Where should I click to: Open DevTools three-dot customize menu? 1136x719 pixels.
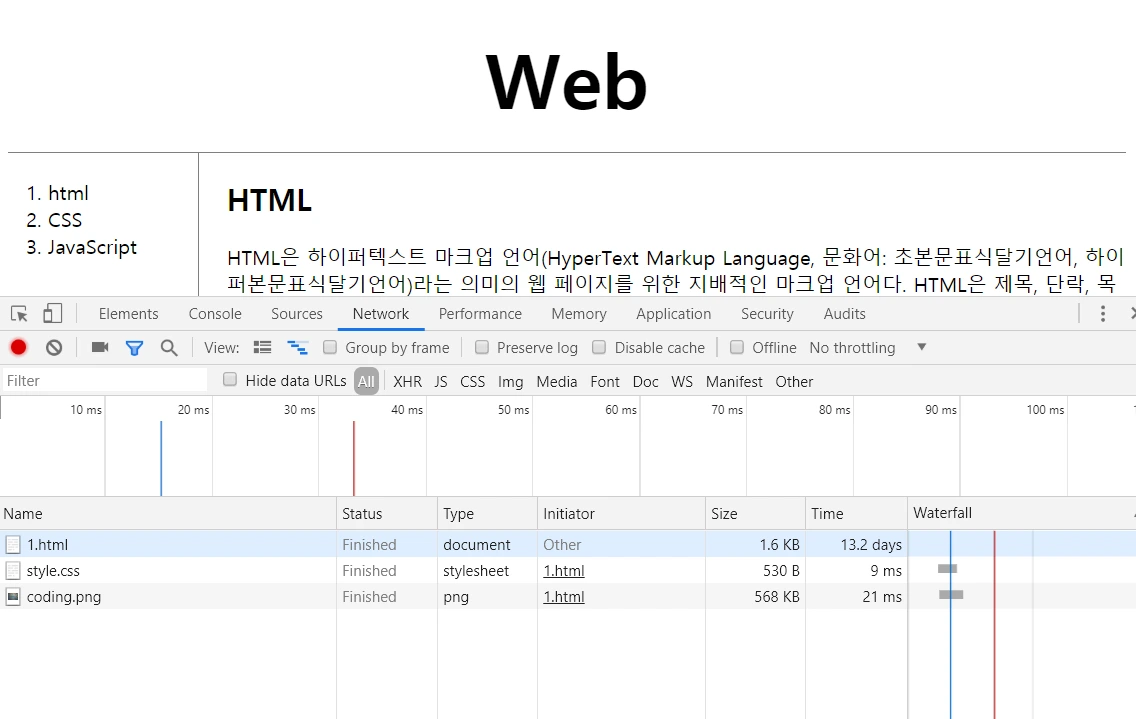coord(1103,314)
